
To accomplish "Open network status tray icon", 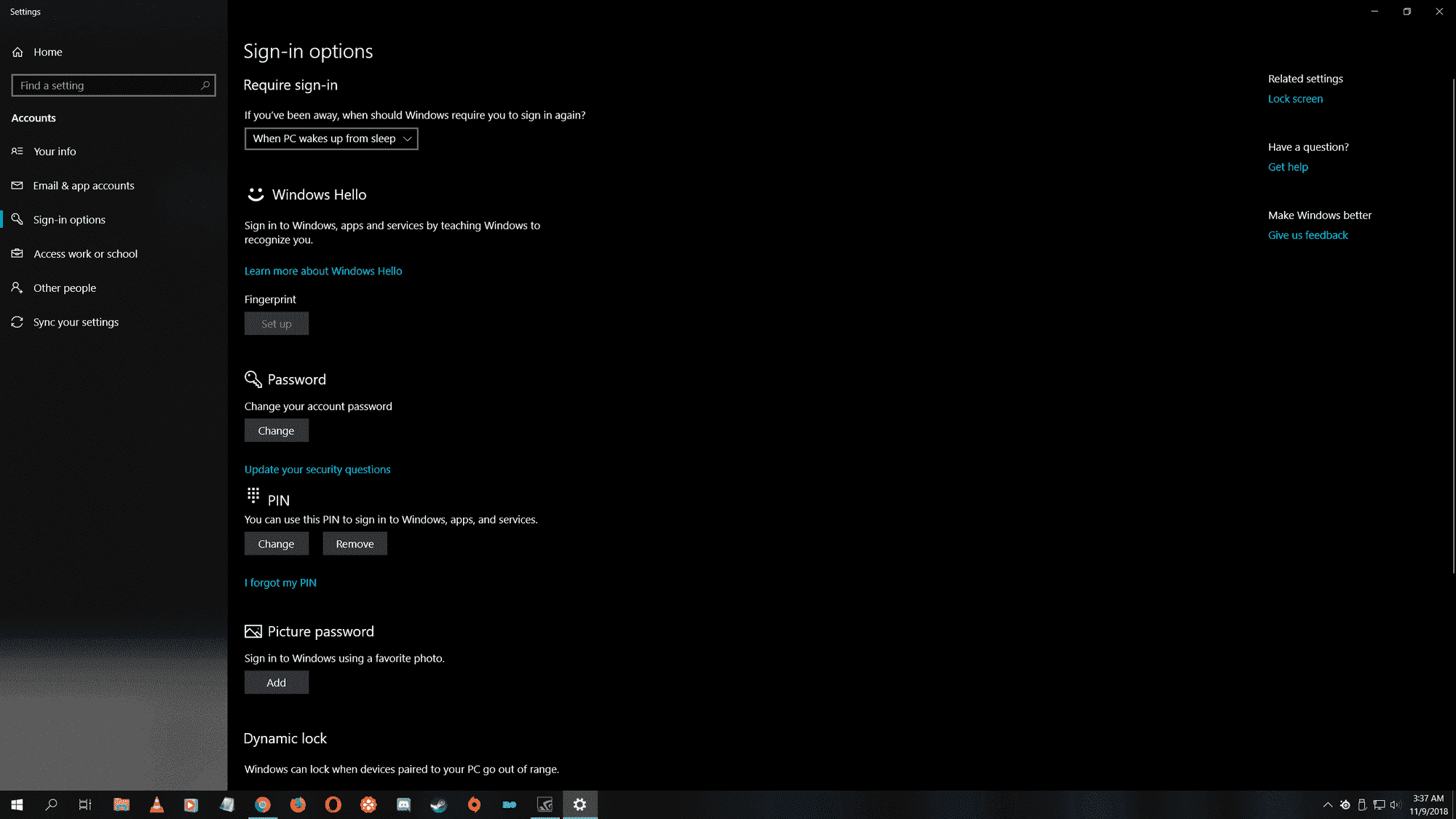I will (x=1379, y=804).
